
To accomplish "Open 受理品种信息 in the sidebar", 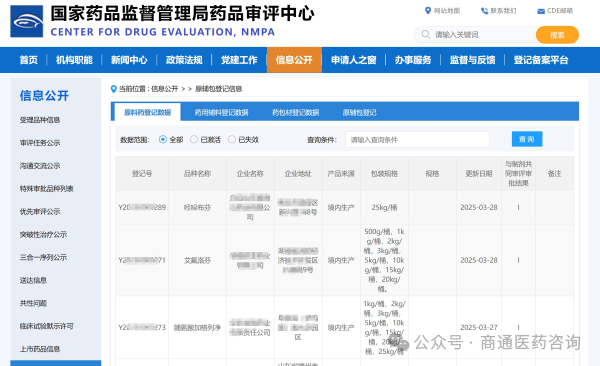I will 40,120.
